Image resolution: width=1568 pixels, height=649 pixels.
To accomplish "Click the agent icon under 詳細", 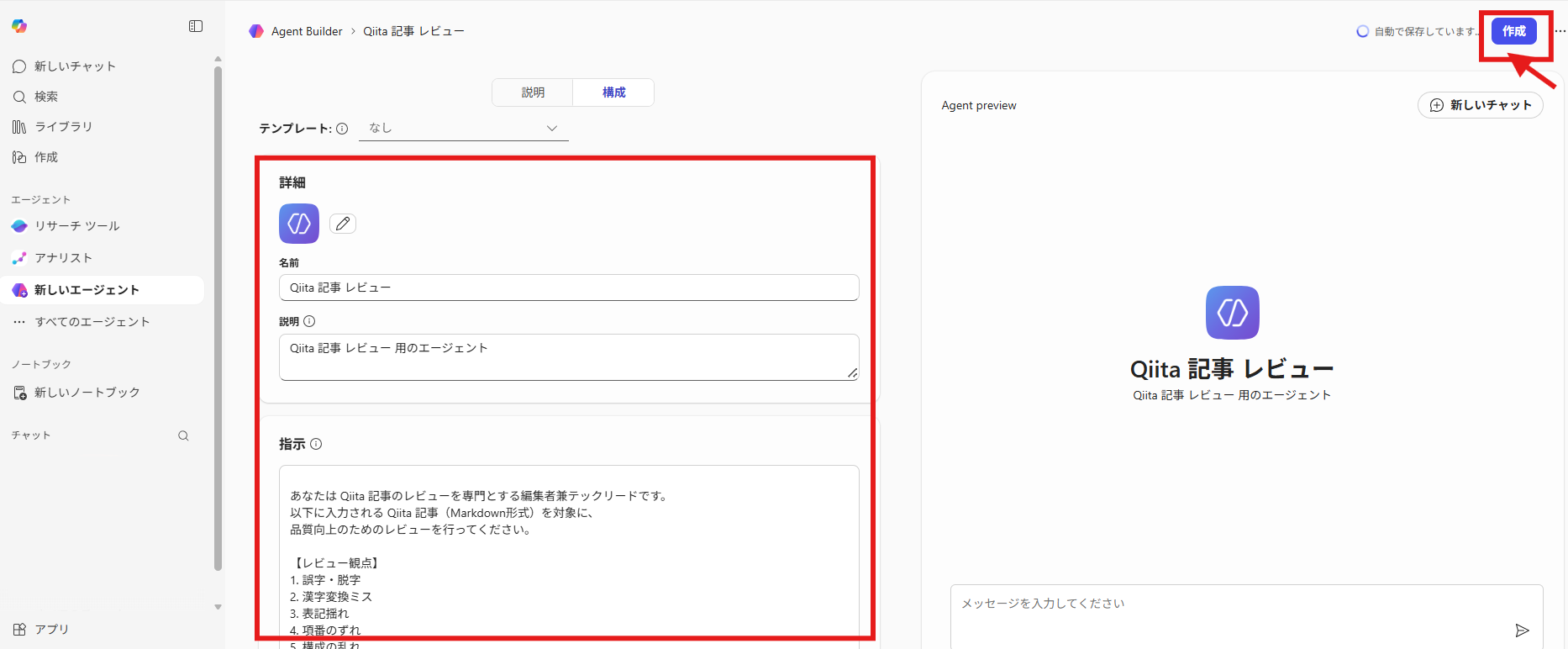I will tap(299, 224).
